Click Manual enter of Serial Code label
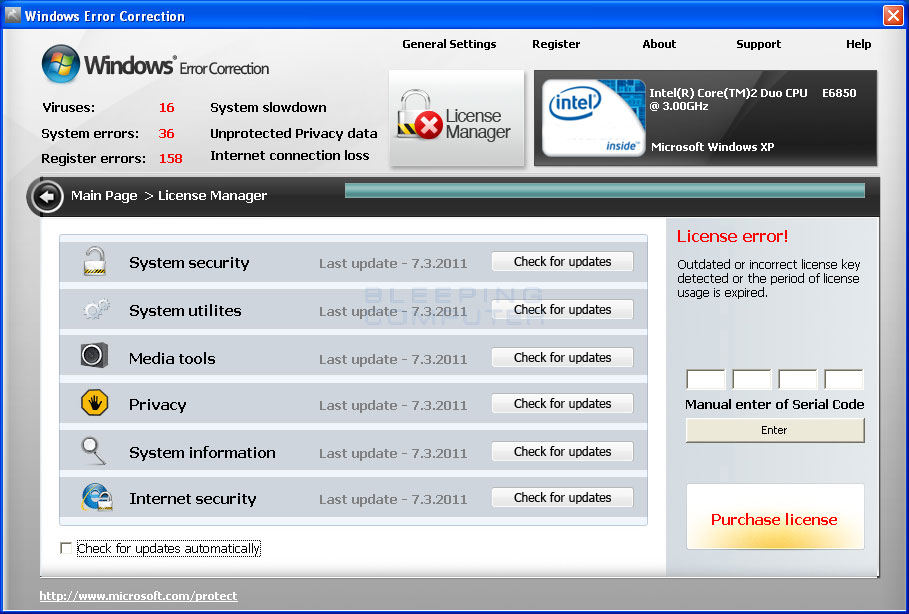This screenshot has width=909, height=614. click(775, 404)
